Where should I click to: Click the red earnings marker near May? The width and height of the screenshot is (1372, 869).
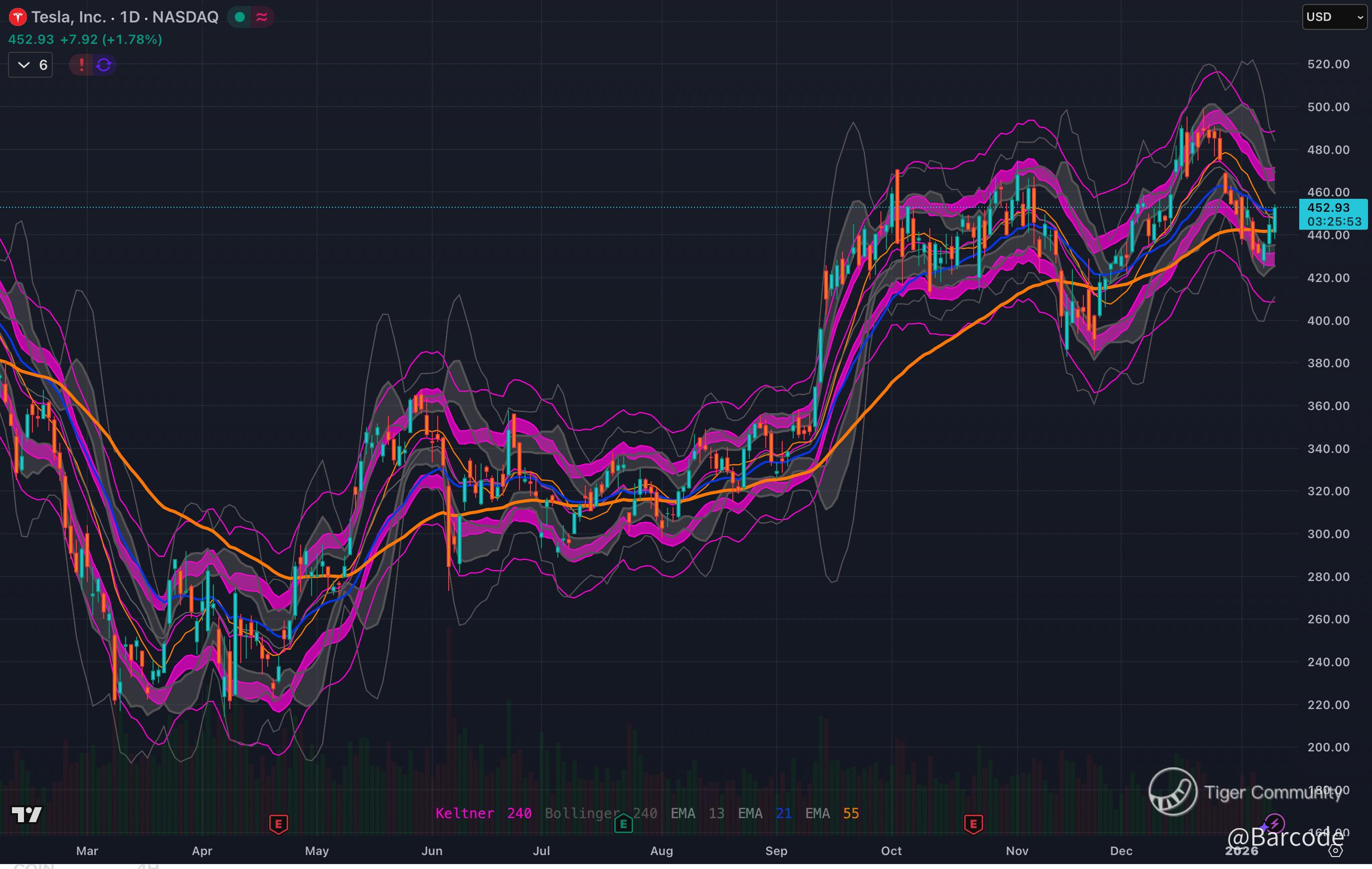[278, 824]
